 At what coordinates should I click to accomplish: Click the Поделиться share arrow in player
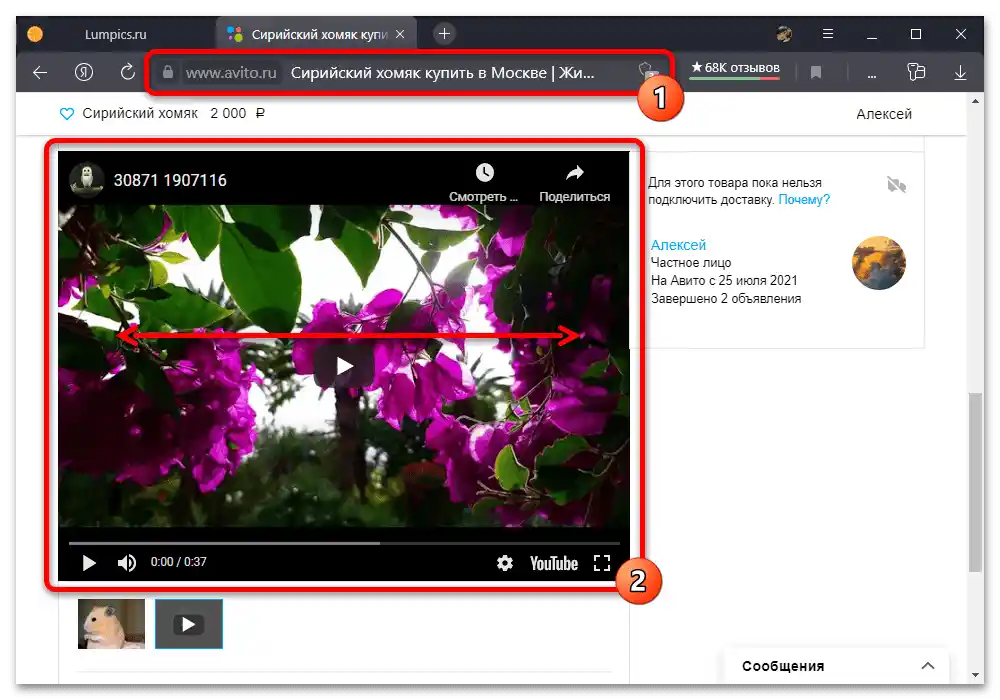575,173
